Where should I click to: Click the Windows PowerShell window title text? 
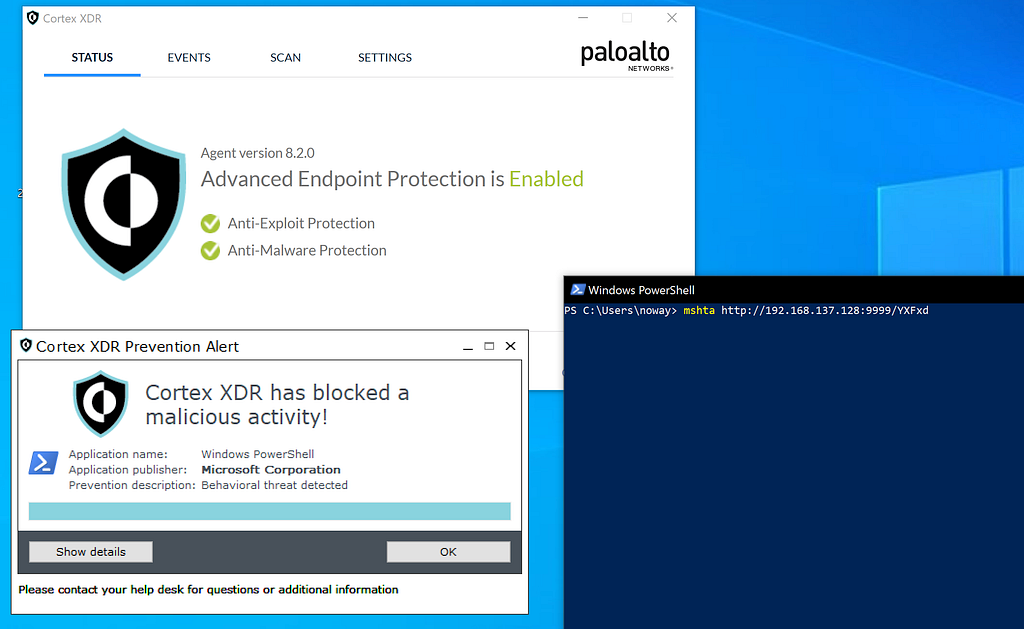pyautogui.click(x=641, y=290)
